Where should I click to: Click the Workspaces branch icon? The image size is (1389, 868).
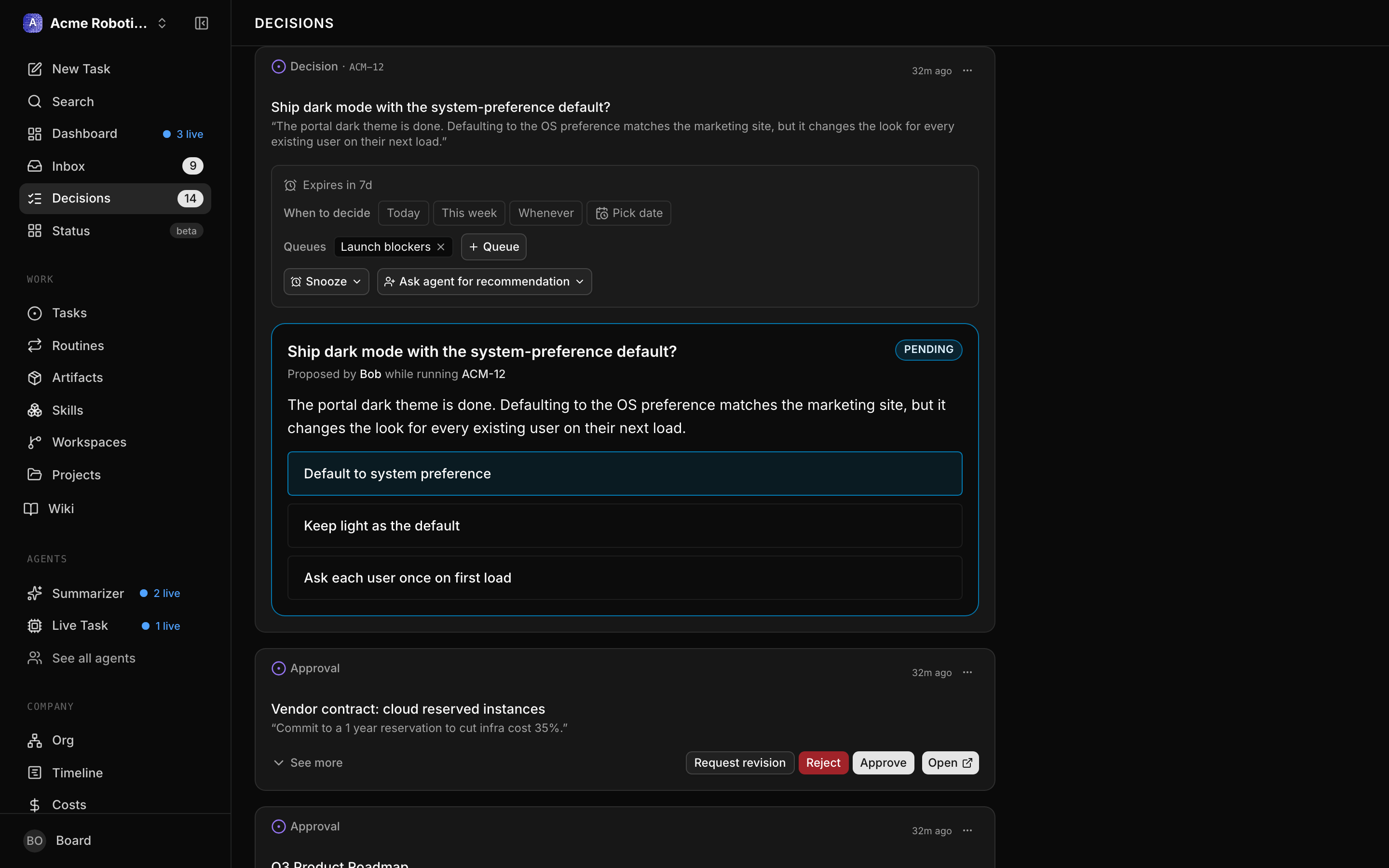(x=34, y=442)
